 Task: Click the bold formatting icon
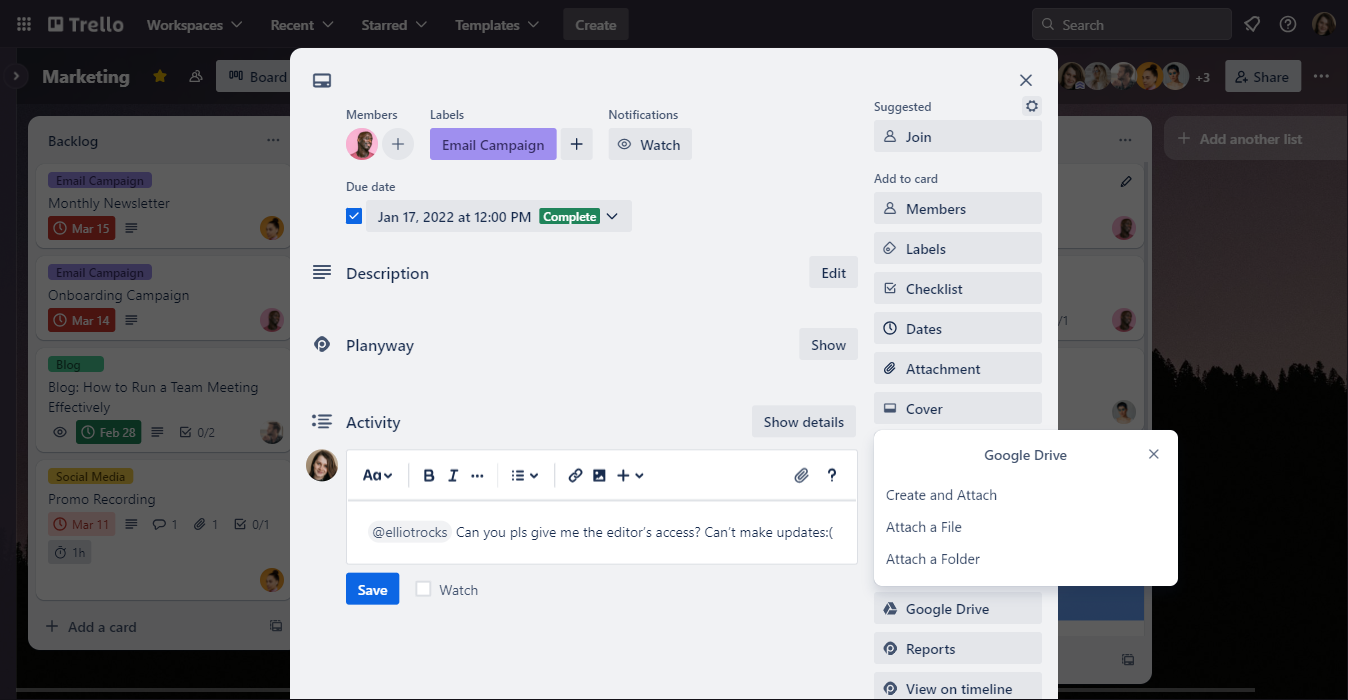(429, 476)
